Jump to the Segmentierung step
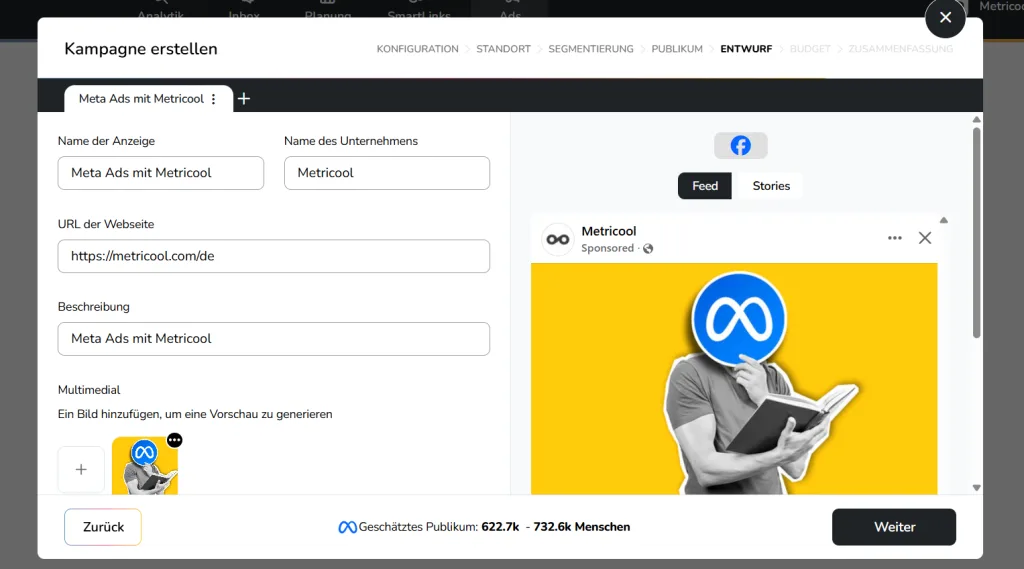 pos(590,49)
